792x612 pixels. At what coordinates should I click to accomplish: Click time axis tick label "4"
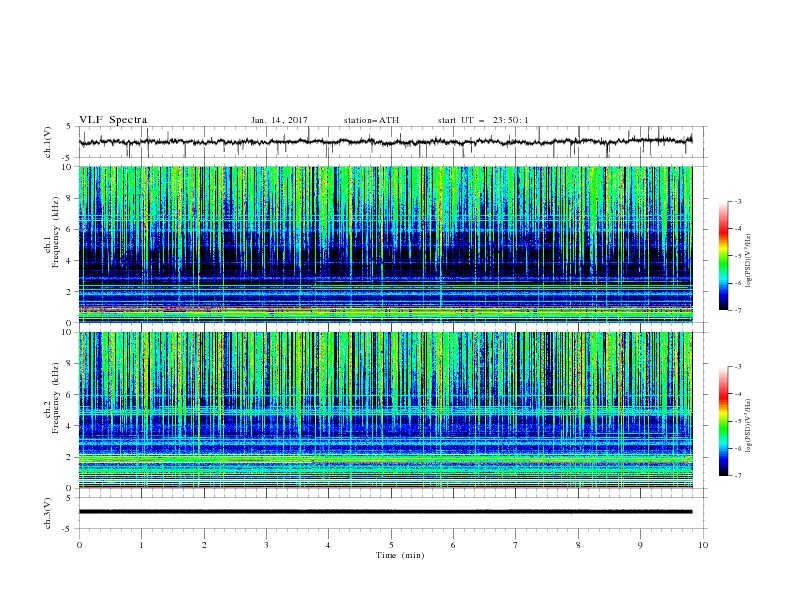tap(328, 545)
